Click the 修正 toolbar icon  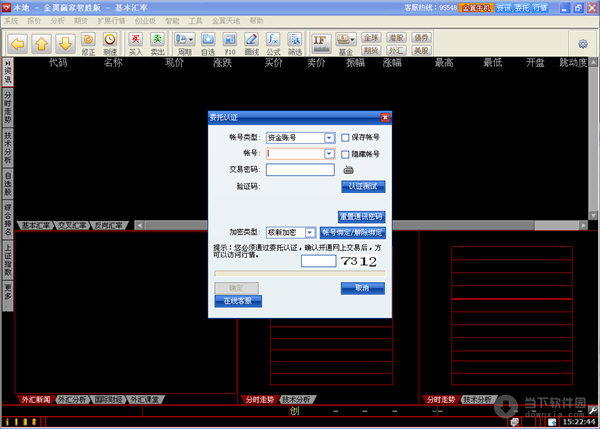[x=88, y=44]
